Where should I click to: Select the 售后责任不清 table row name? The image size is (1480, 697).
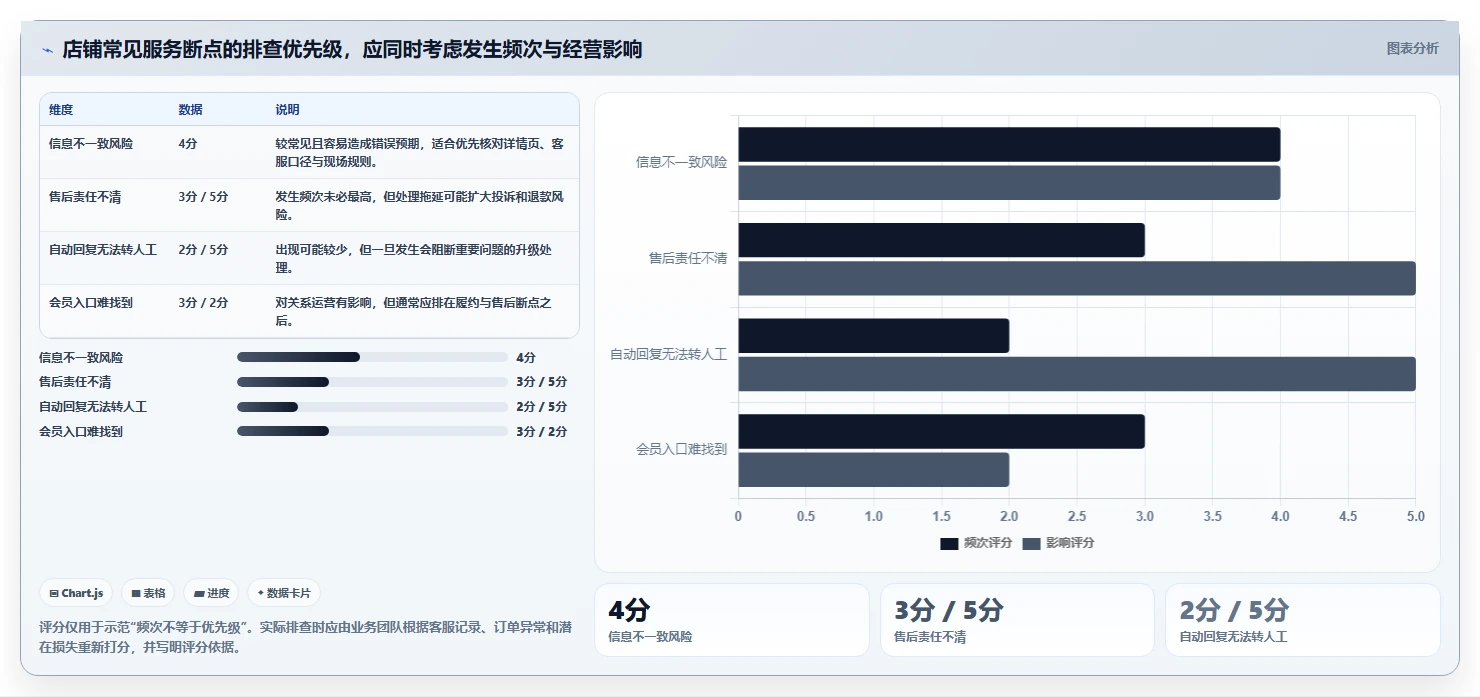point(85,197)
